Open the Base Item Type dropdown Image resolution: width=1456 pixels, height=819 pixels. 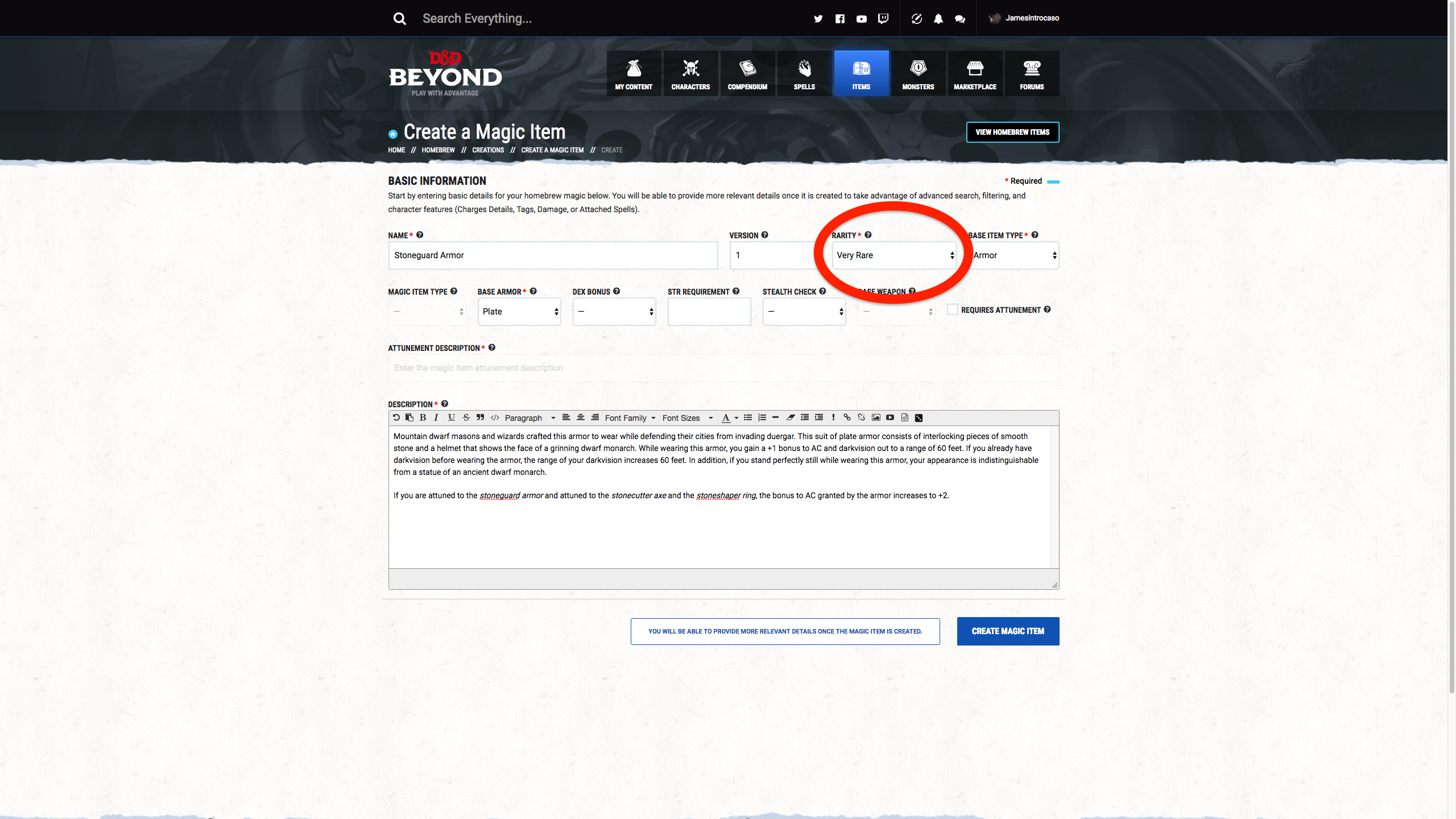(x=1014, y=255)
